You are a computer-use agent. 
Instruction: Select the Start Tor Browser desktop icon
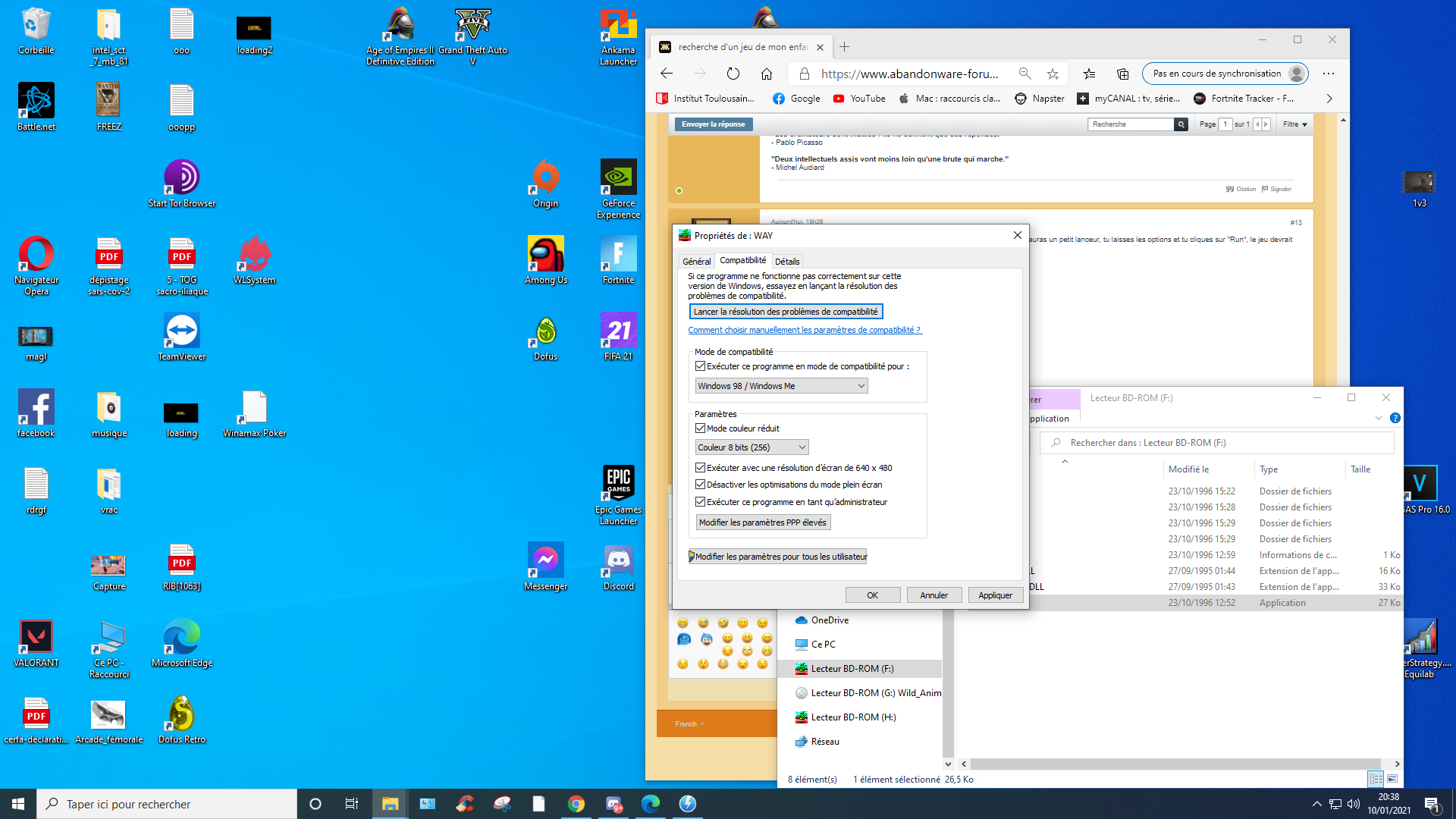182,184
